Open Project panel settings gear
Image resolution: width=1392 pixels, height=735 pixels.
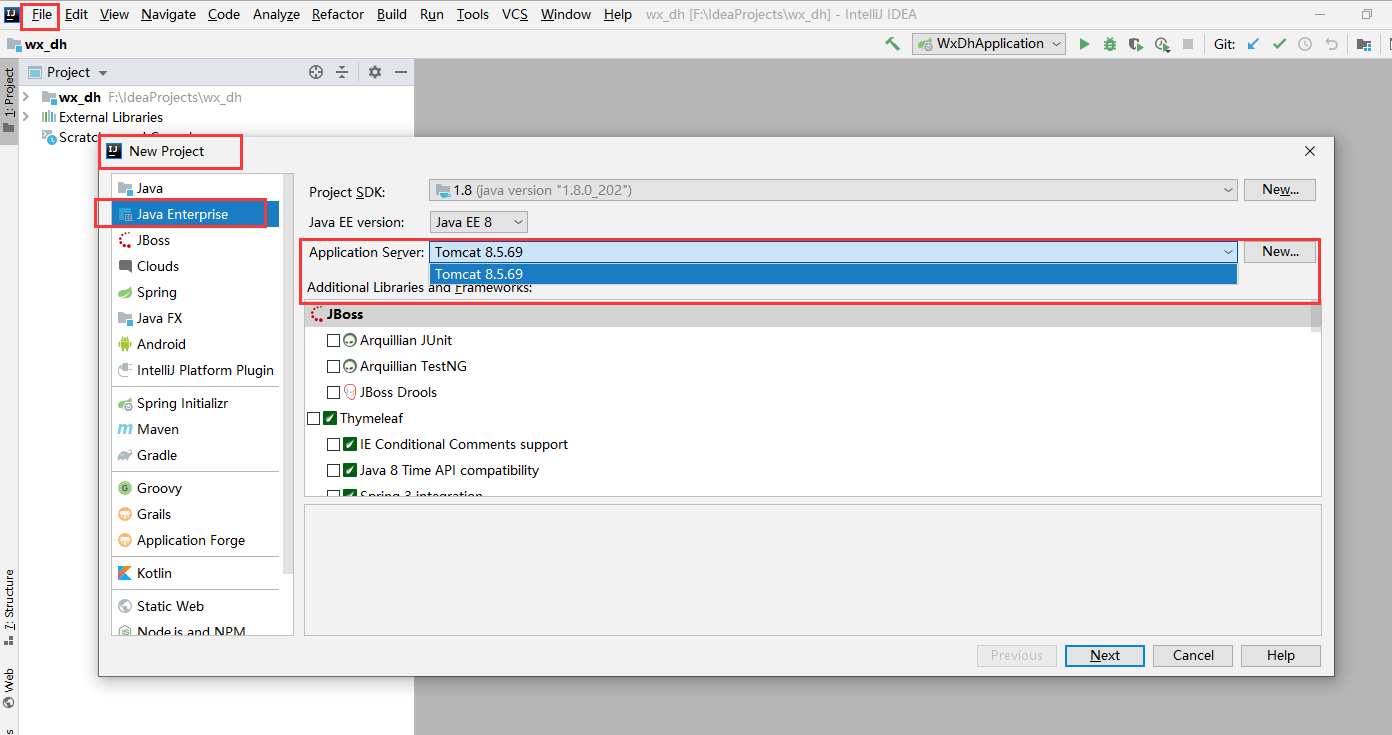tap(375, 72)
